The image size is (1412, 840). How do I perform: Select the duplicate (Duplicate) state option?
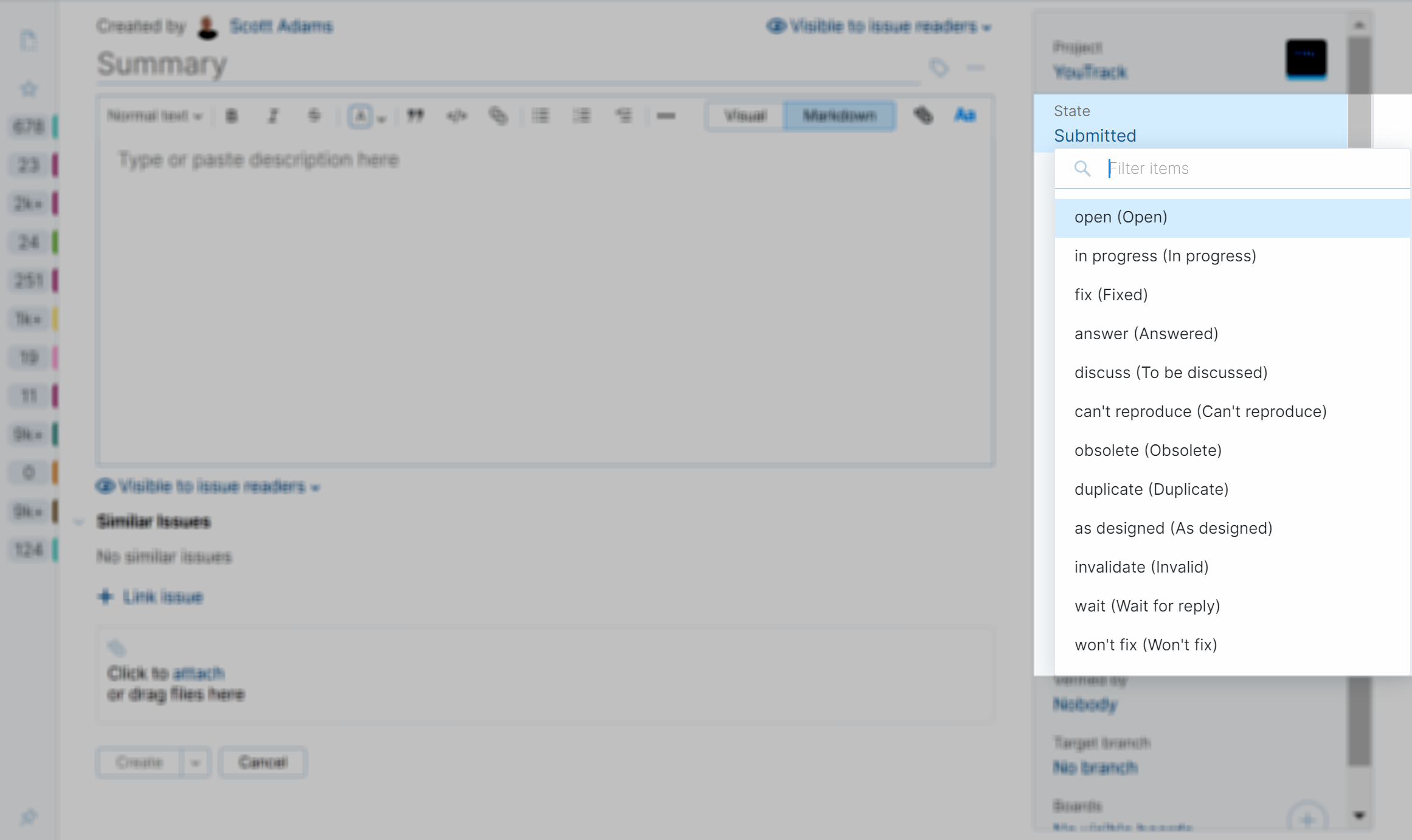point(1151,489)
